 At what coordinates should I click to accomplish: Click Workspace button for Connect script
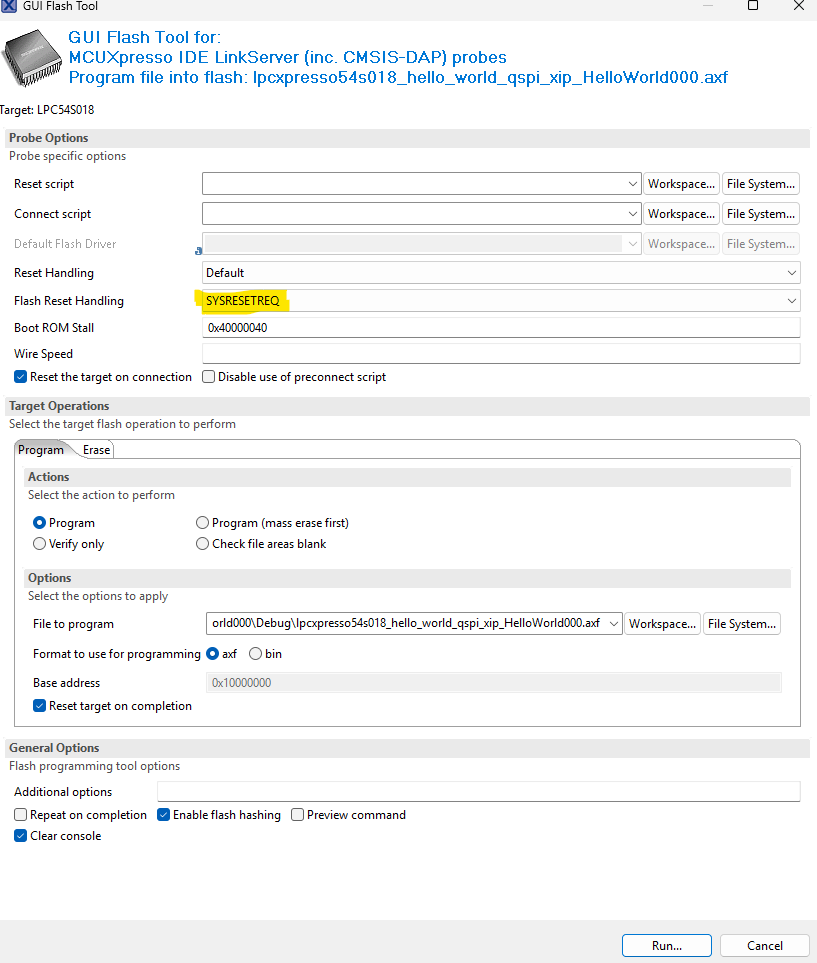[681, 214]
